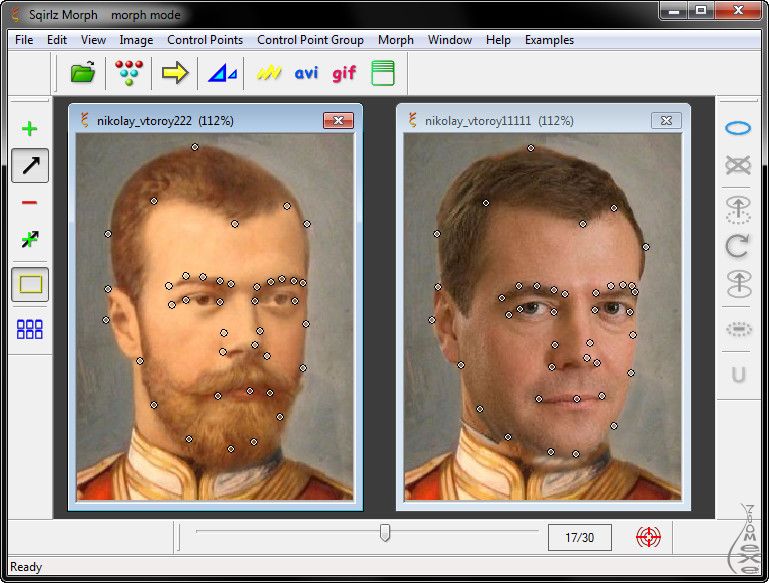This screenshot has width=769, height=583.
Task: Toggle the yellow rectangle view tool
Action: (30, 284)
